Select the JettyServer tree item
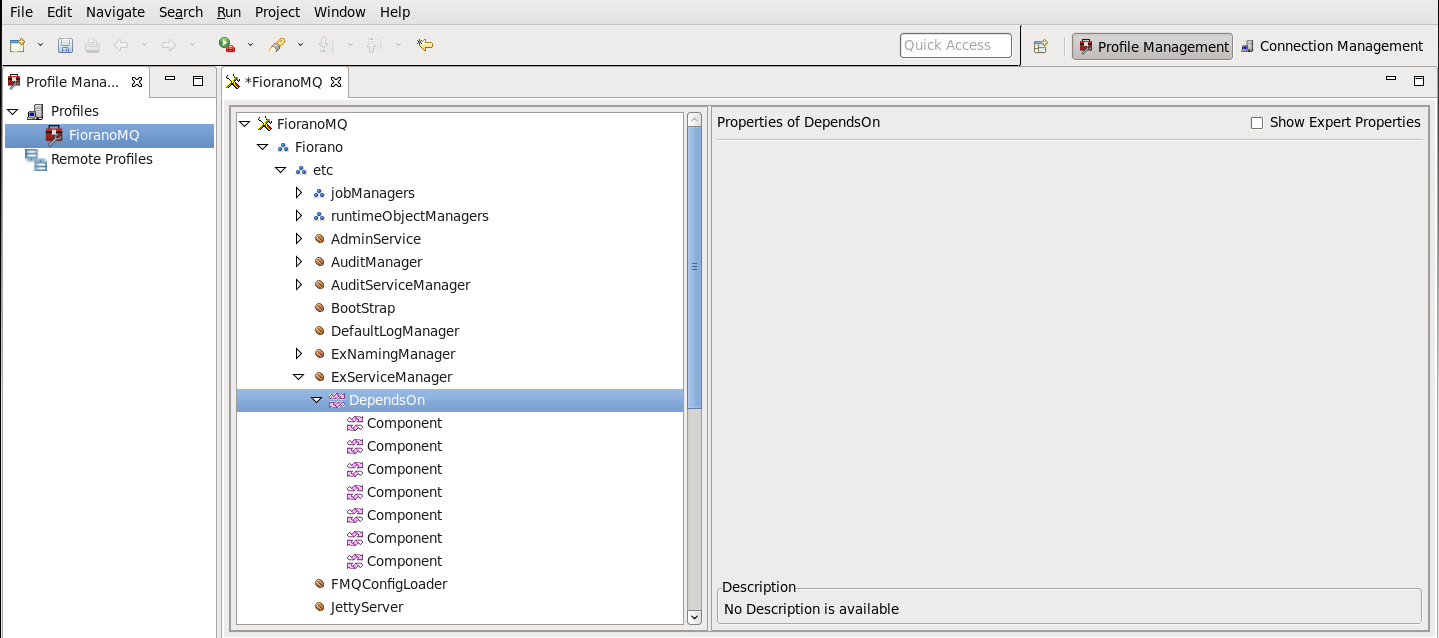1439x638 pixels. pos(367,607)
